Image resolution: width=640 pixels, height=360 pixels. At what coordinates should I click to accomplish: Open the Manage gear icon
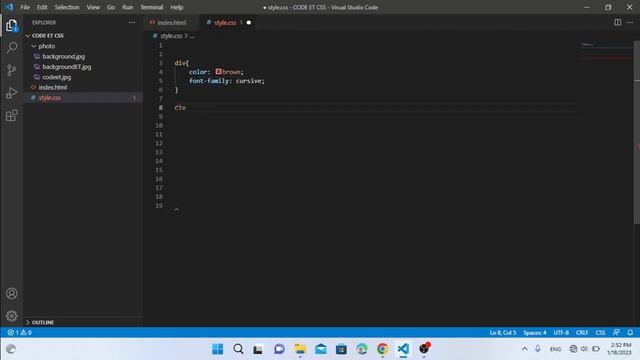point(11,316)
